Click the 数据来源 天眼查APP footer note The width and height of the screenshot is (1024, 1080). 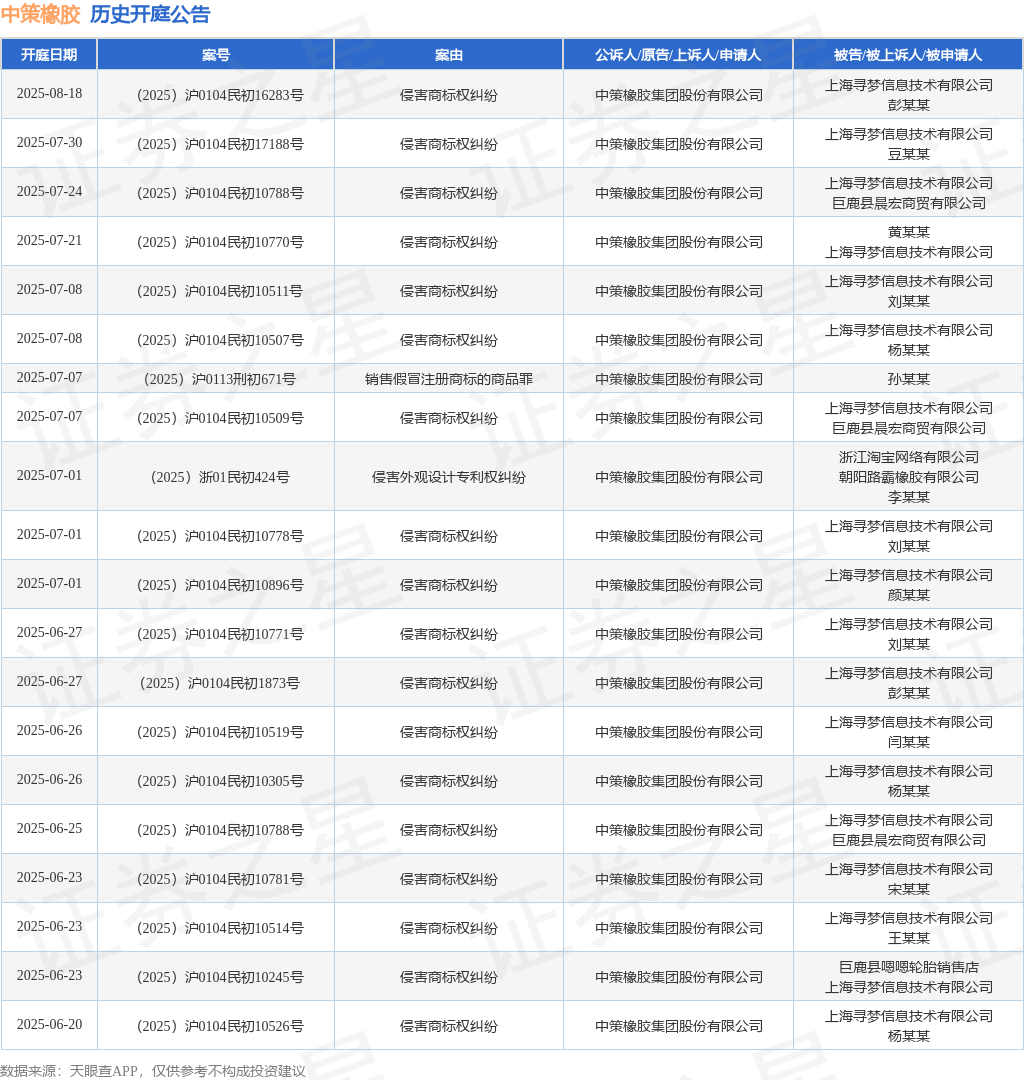click(153, 1071)
